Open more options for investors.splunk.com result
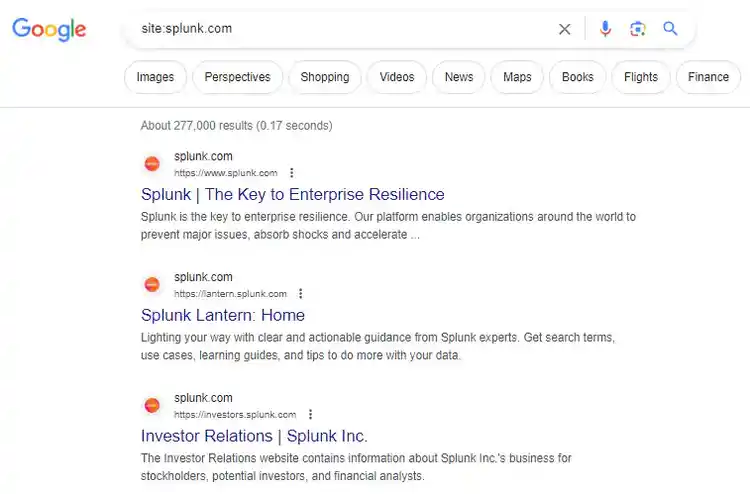This screenshot has height=494, width=750. tap(311, 415)
